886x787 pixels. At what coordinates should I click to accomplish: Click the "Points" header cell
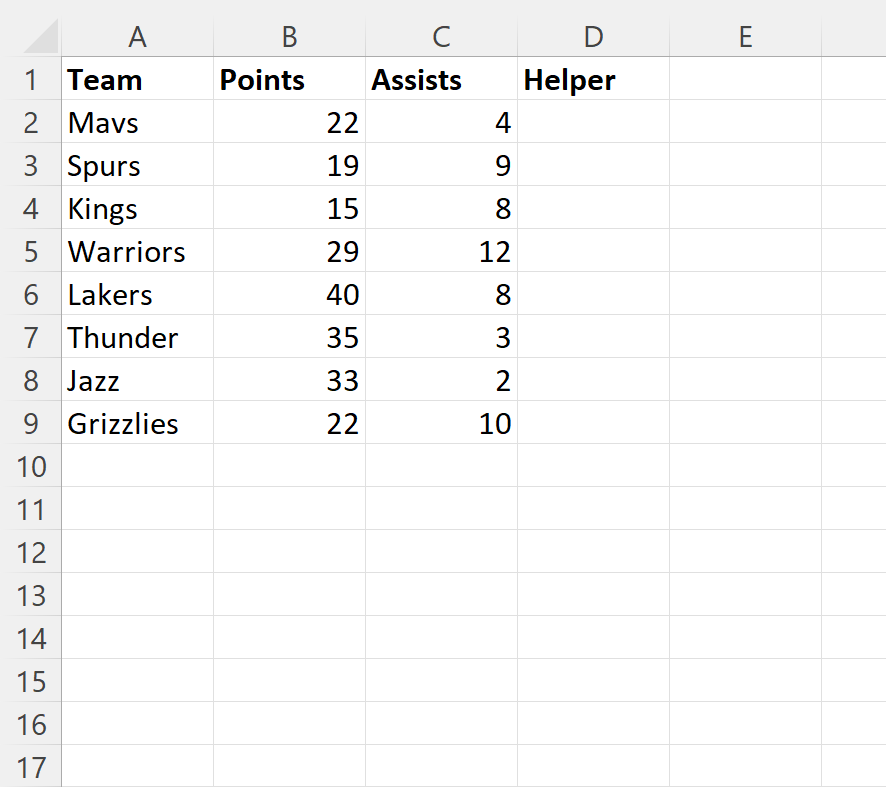click(289, 80)
